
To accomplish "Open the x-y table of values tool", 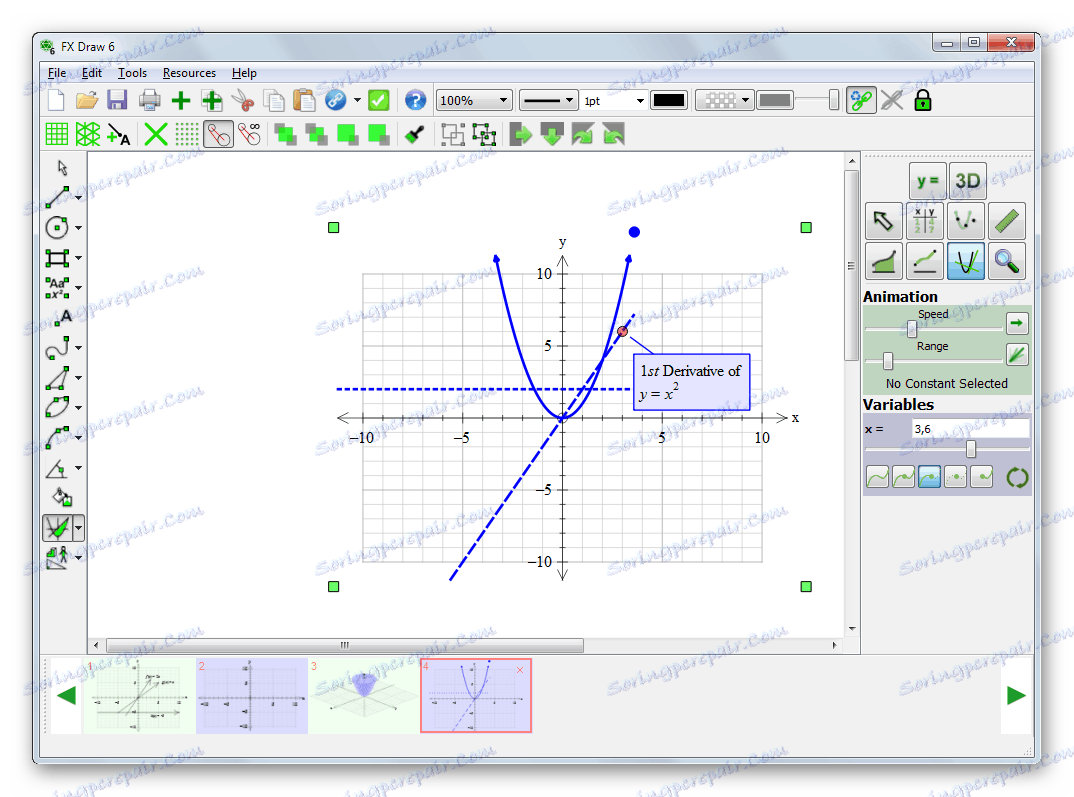I will pos(925,221).
